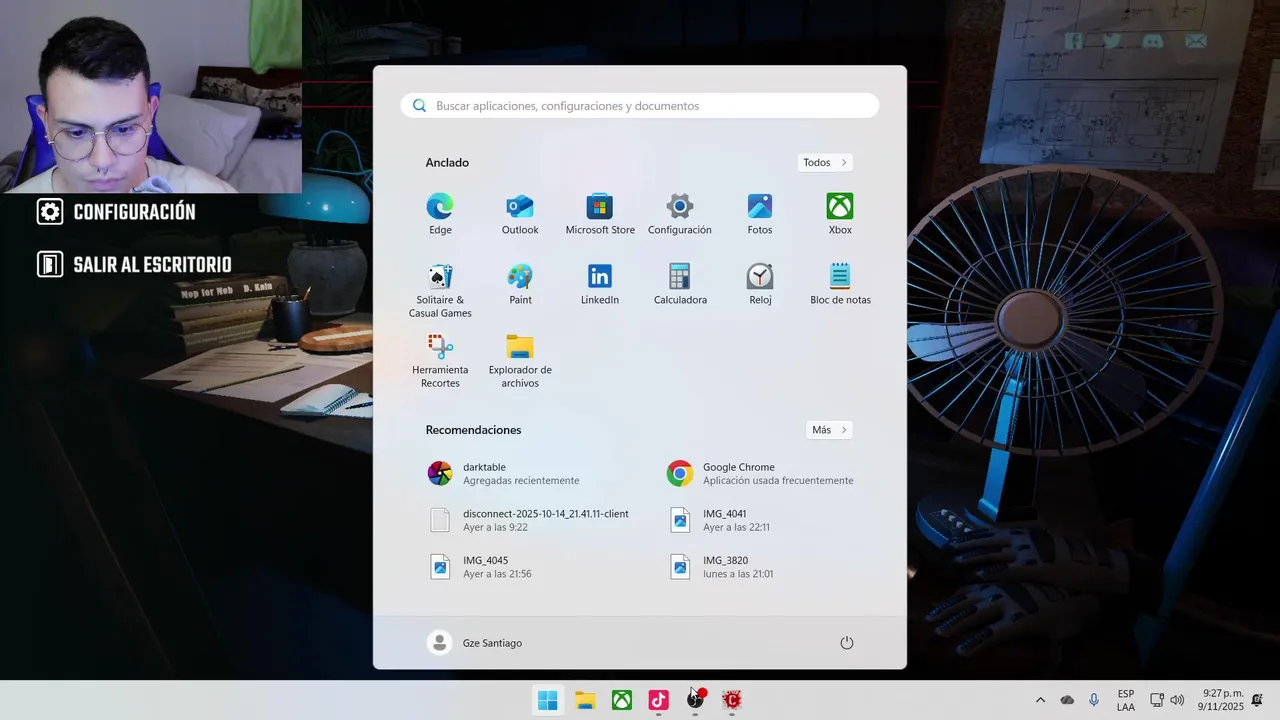This screenshot has height=720, width=1280.
Task: Open the Fotos app
Action: point(760,214)
